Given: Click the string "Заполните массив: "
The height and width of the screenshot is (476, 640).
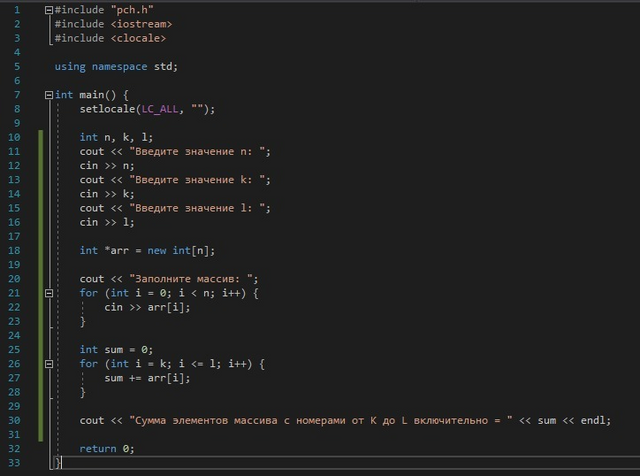Looking at the screenshot, I should (x=191, y=279).
